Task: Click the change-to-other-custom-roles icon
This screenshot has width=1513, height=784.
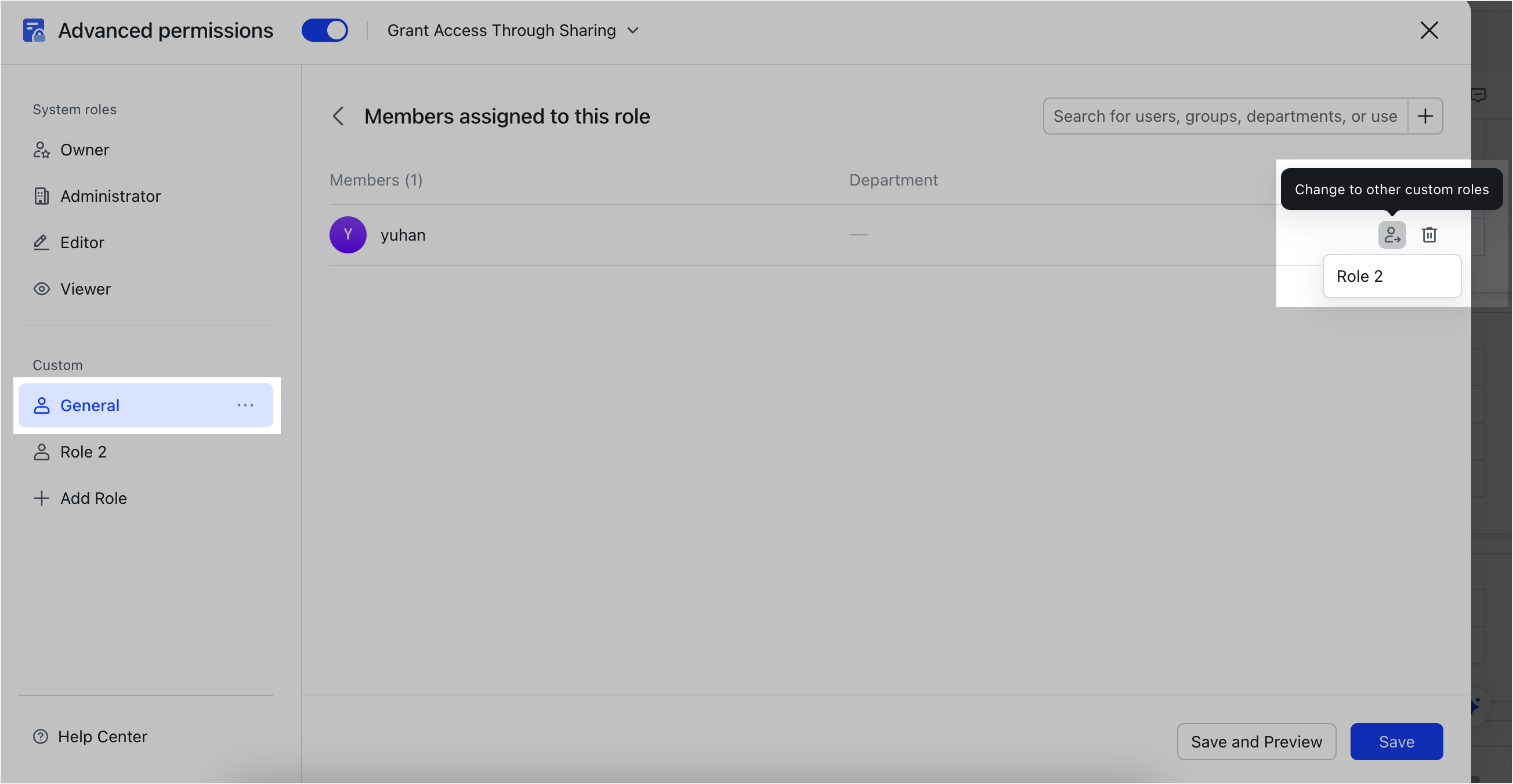Action: [x=1391, y=234]
